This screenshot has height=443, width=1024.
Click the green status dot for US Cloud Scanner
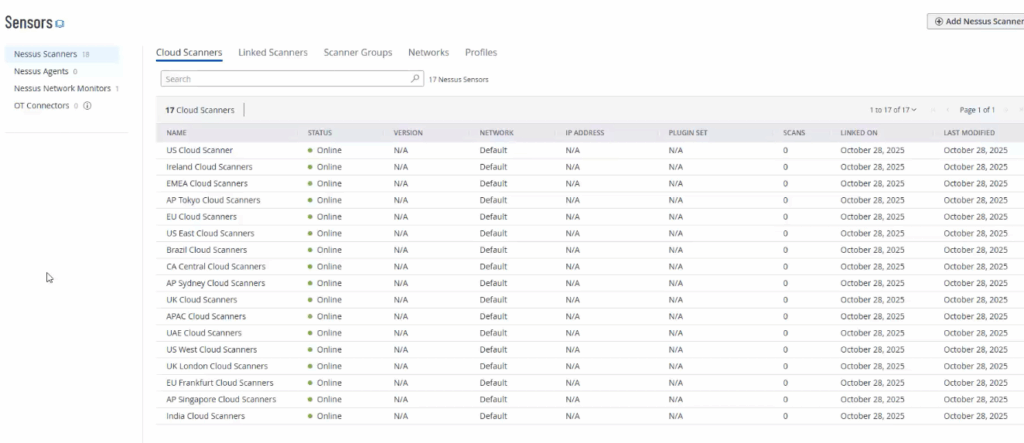[310, 150]
